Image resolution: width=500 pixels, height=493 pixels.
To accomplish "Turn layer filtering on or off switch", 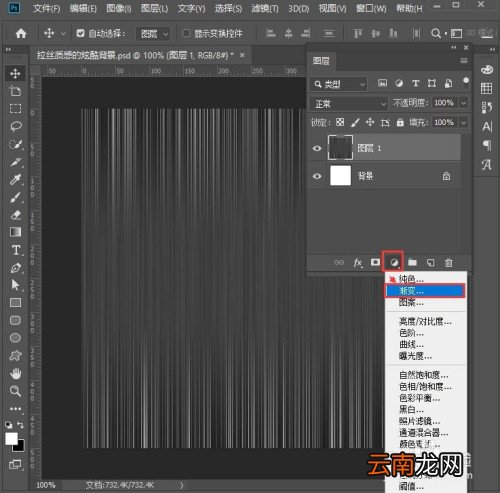I will pos(466,83).
